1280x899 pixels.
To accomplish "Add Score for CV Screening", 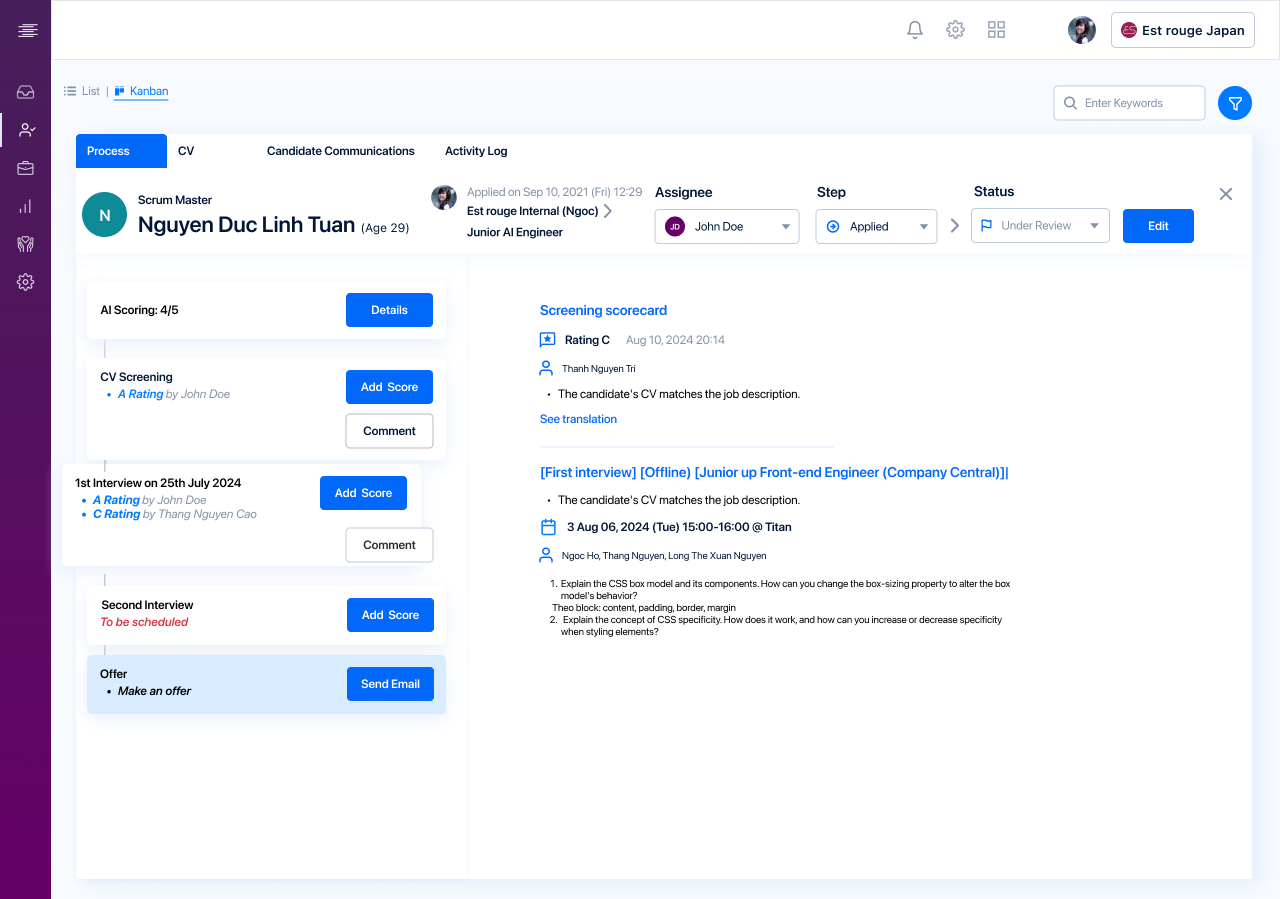I will click(389, 387).
